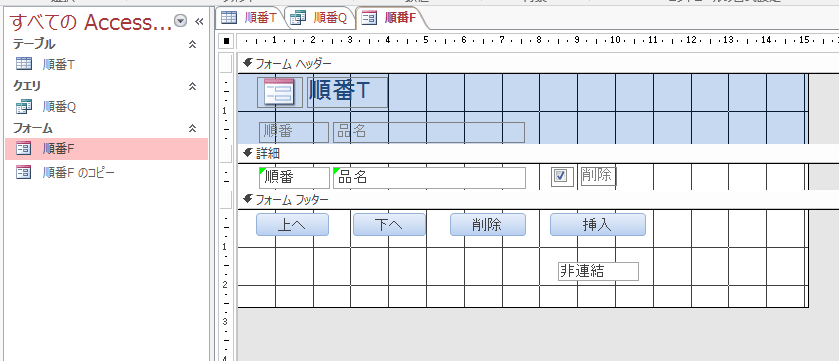Click the 下へ button
Screen dimensions: 839x361
389,225
